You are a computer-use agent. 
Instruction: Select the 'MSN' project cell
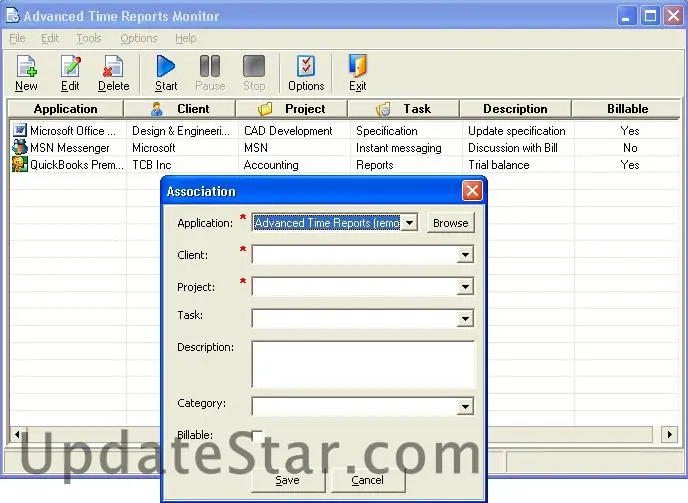[256, 148]
